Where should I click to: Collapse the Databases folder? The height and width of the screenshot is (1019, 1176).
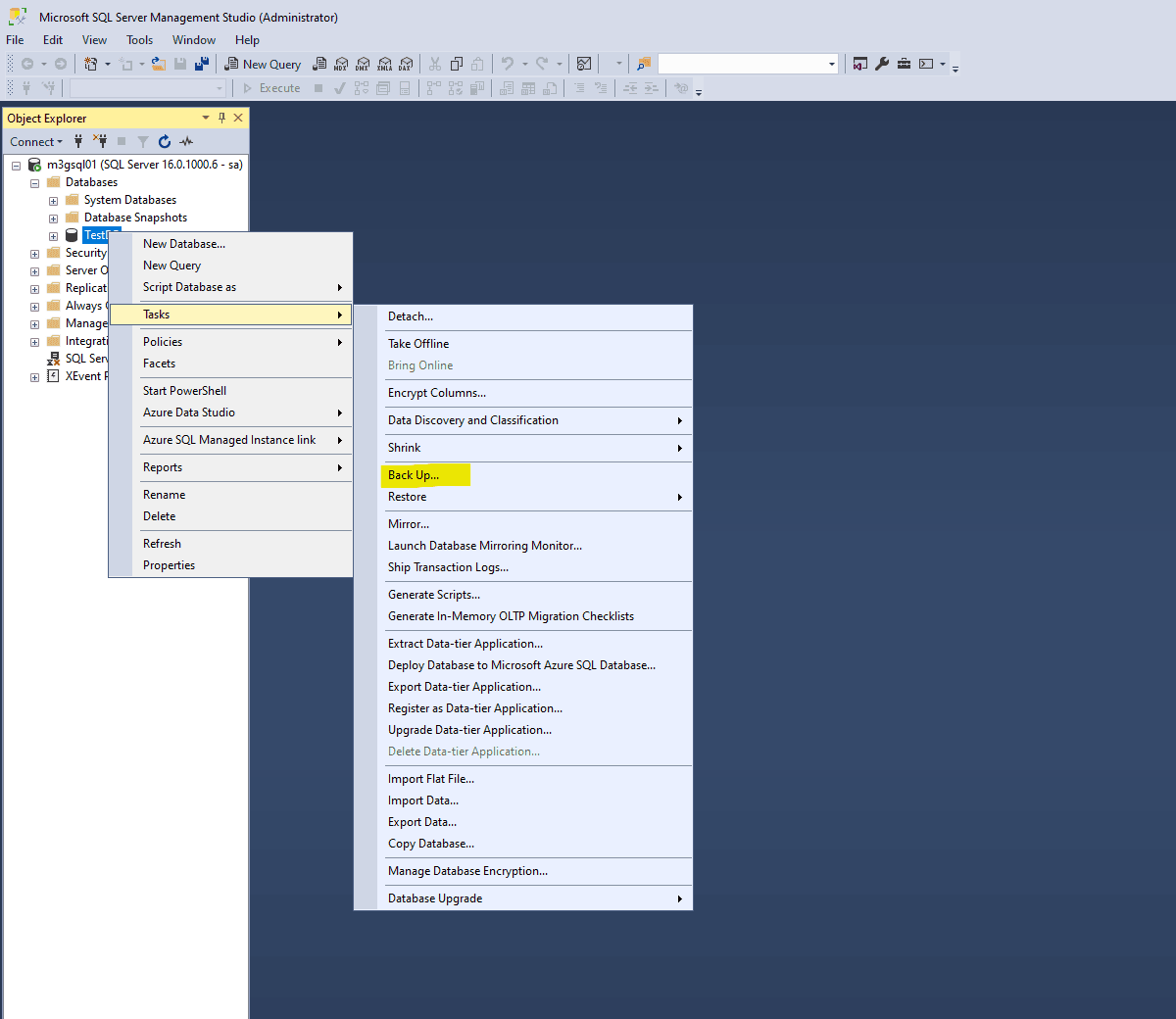click(x=34, y=183)
